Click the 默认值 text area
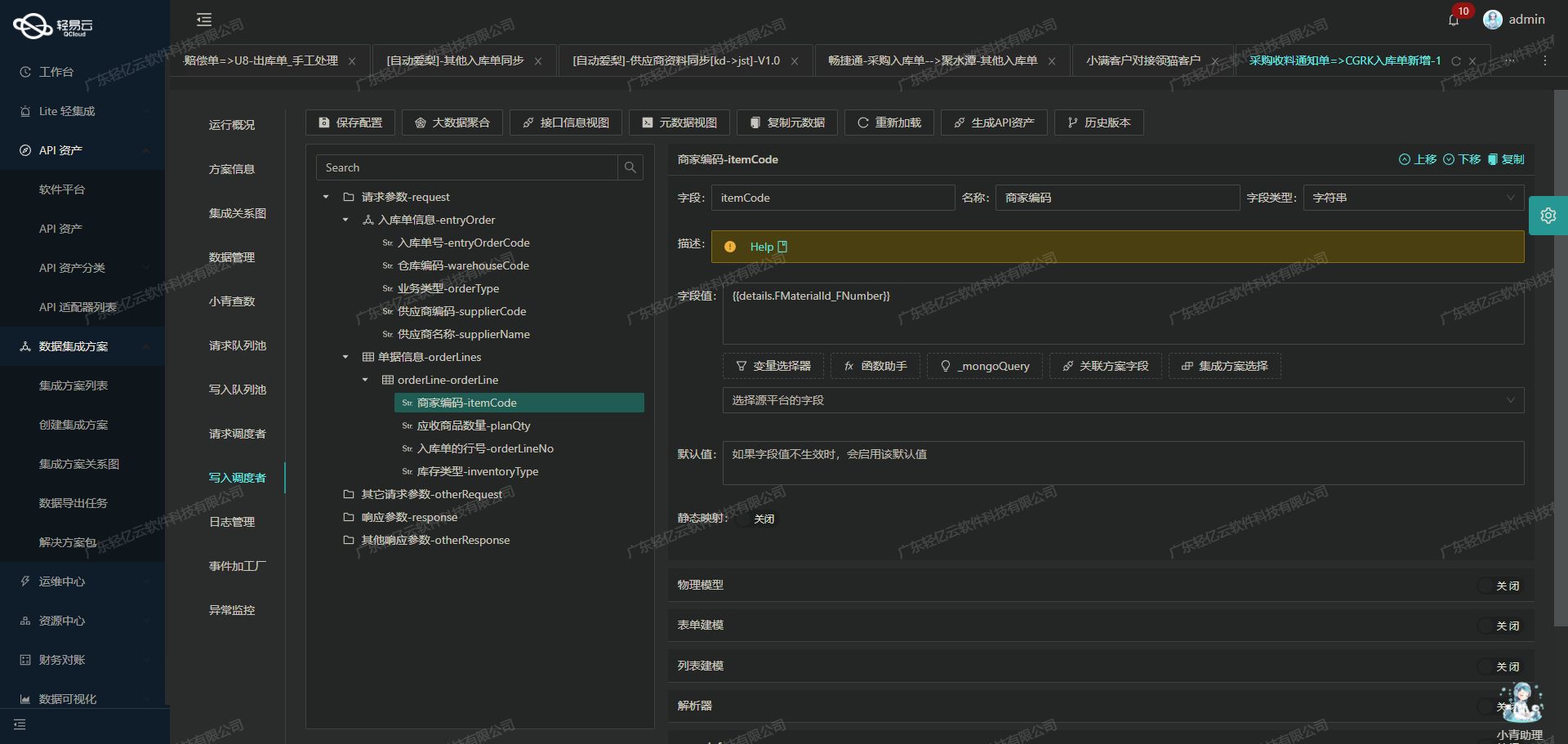1568x744 pixels. [x=1123, y=463]
